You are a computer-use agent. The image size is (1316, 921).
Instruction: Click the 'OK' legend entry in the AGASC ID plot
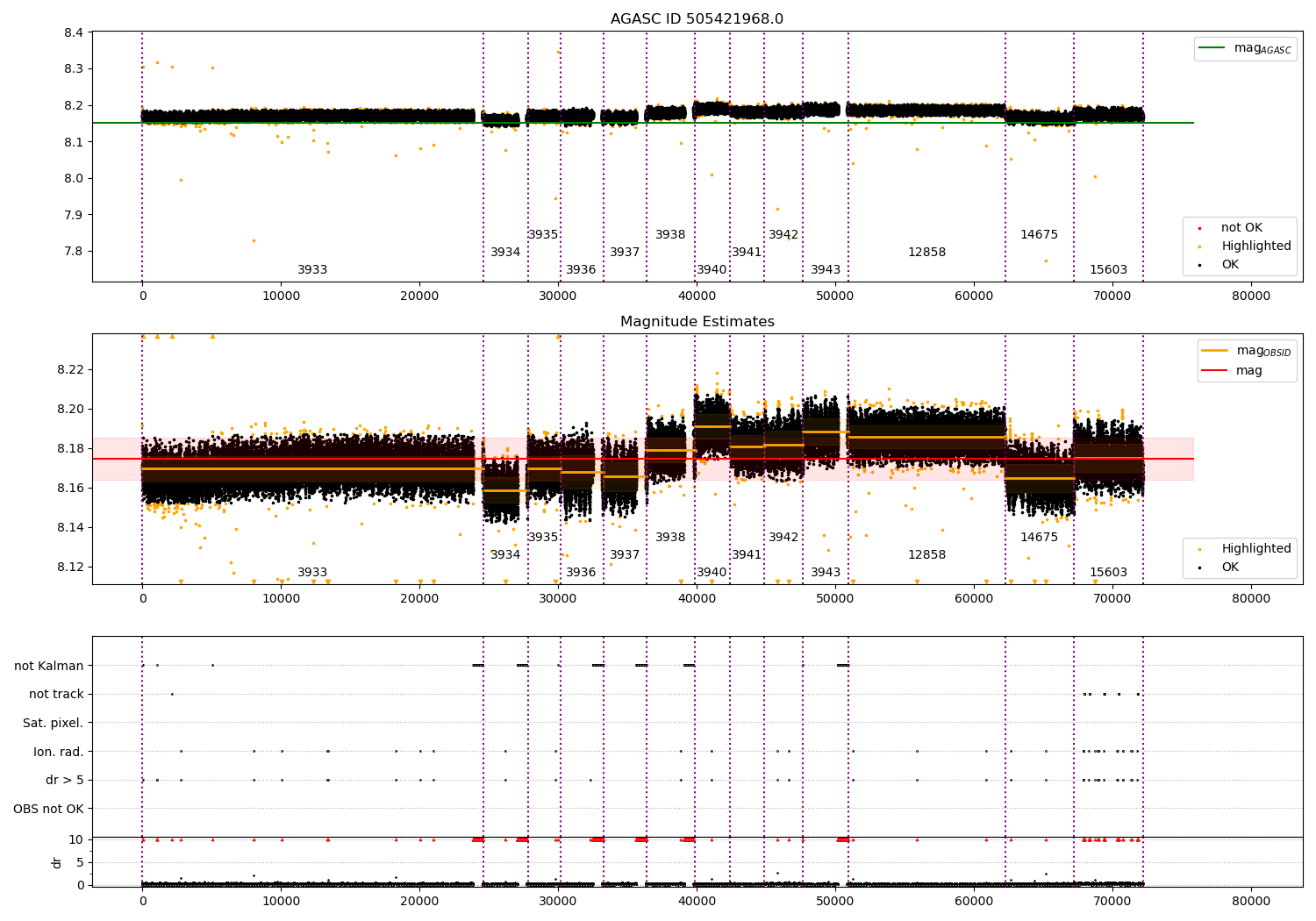pyautogui.click(x=1230, y=264)
